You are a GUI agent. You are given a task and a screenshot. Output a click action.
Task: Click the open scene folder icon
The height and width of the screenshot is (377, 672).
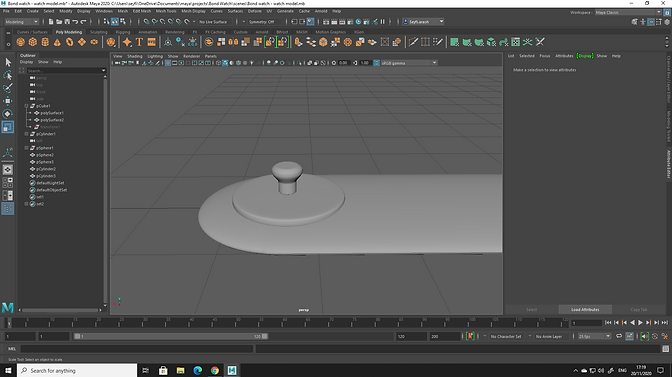point(59,21)
